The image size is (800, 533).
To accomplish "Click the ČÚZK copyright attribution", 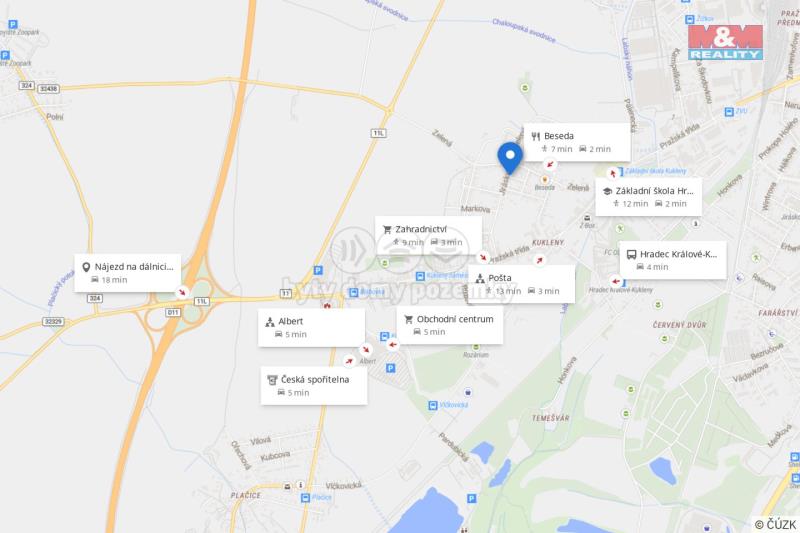I will click(776, 524).
